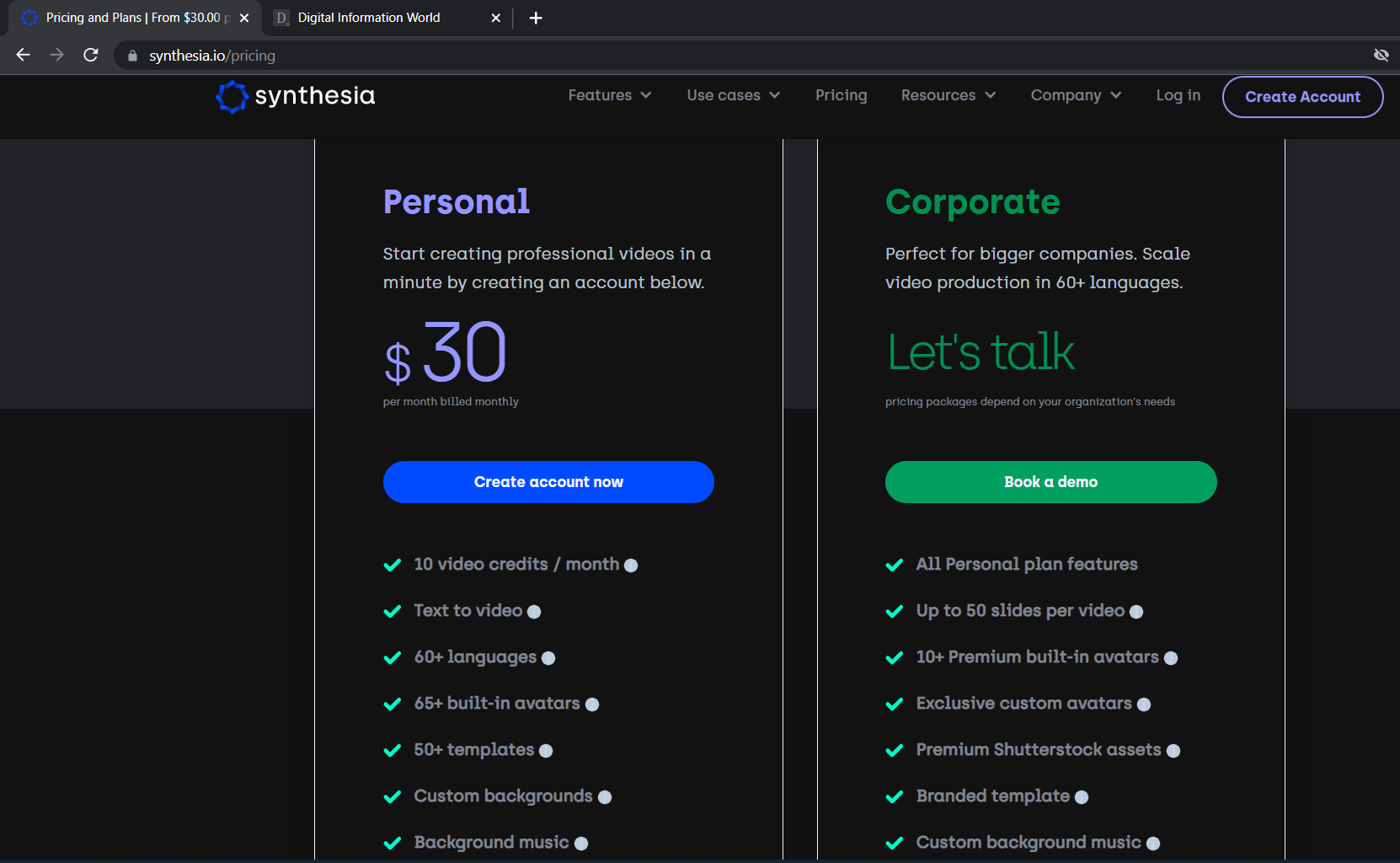Image resolution: width=1400 pixels, height=863 pixels.
Task: Click info dot next to Branded template
Action: click(x=1082, y=797)
